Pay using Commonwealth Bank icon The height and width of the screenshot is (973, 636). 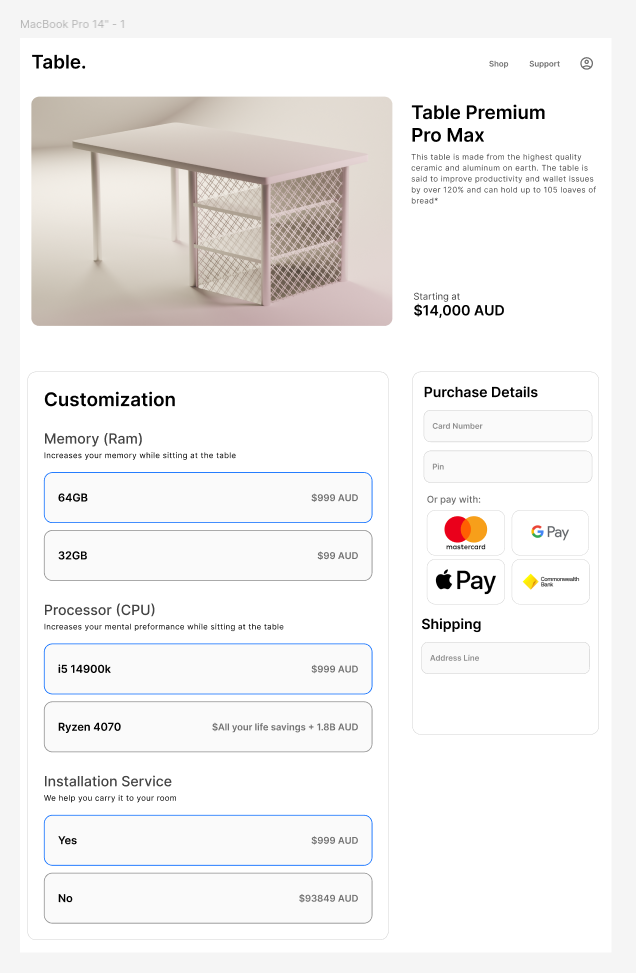click(x=550, y=581)
